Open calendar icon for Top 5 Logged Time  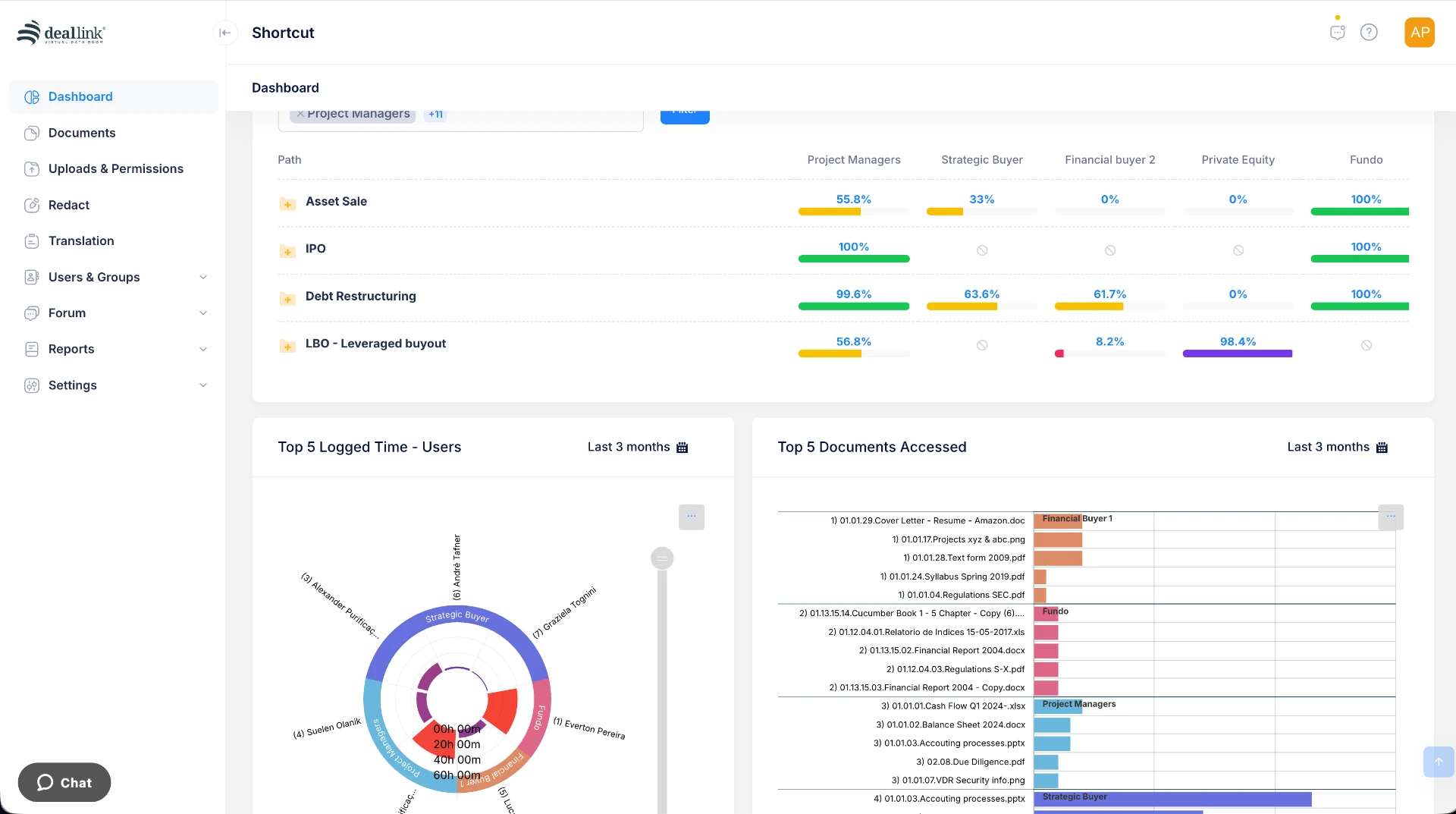pyautogui.click(x=682, y=448)
